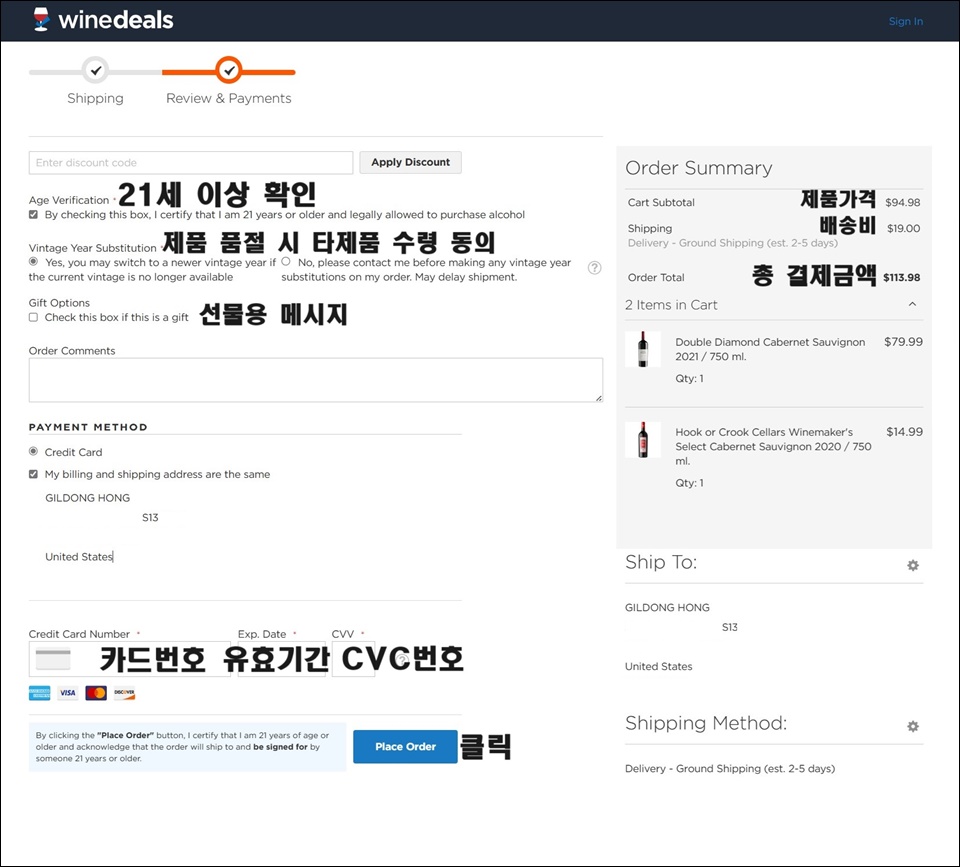Image resolution: width=960 pixels, height=867 pixels.
Task: Edit Shipping Method via gear icon
Action: [913, 726]
